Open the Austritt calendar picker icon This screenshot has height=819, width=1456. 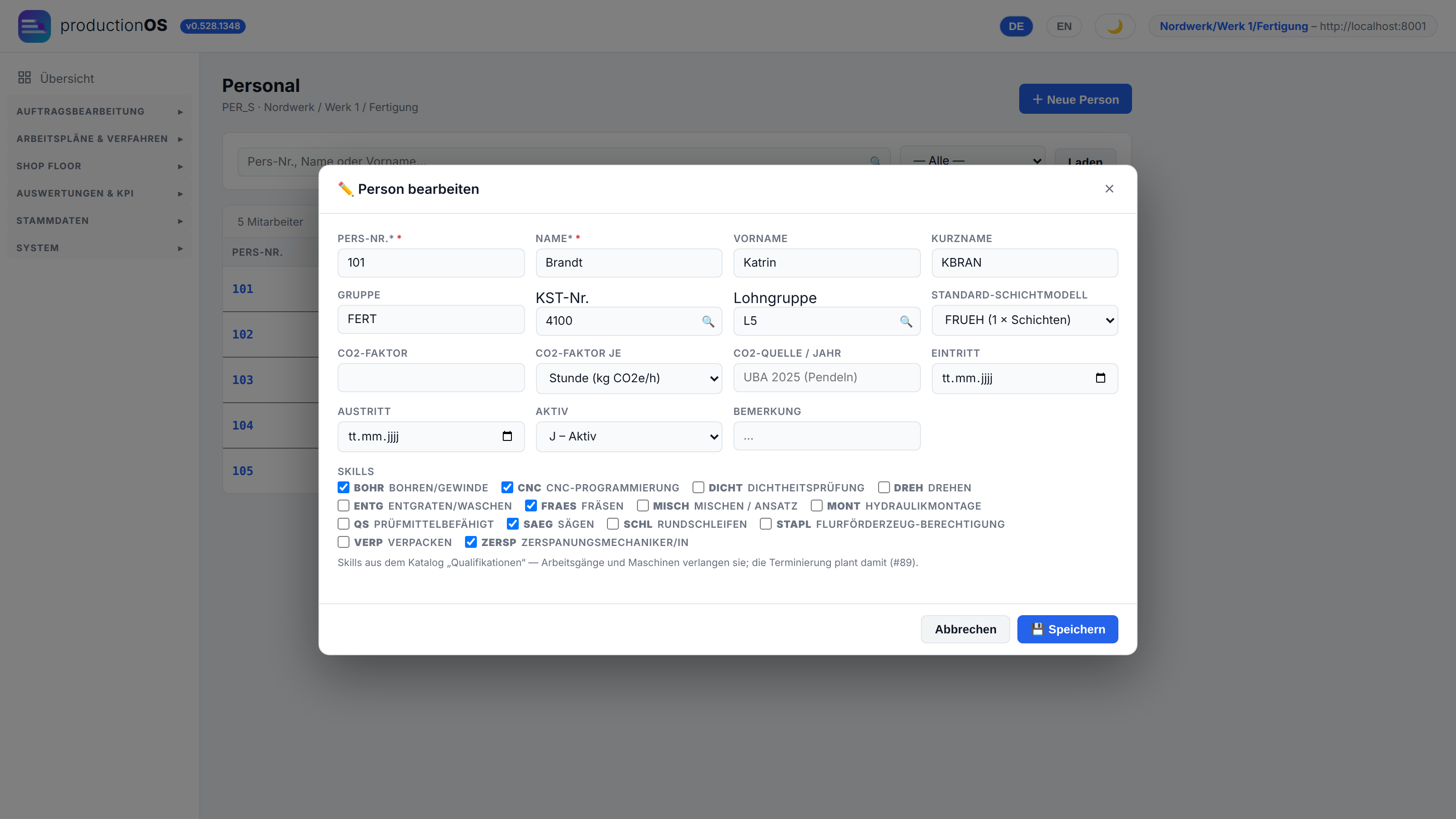pos(507,436)
